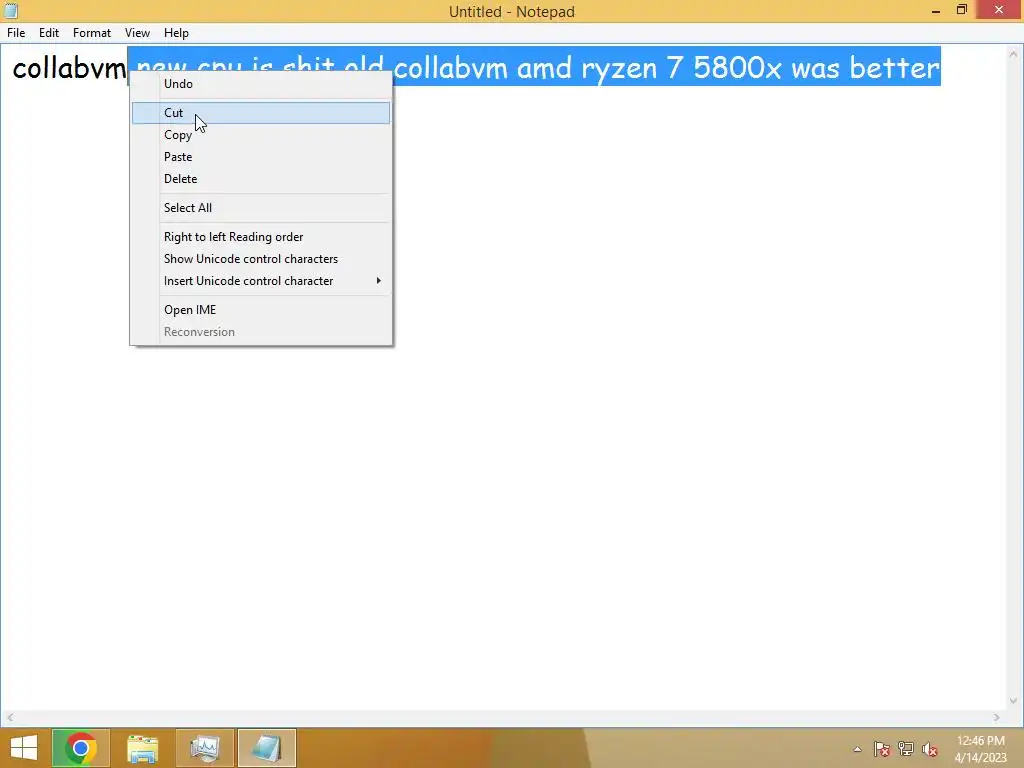
Task: Choose Open IME in the context menu
Action: point(261,310)
